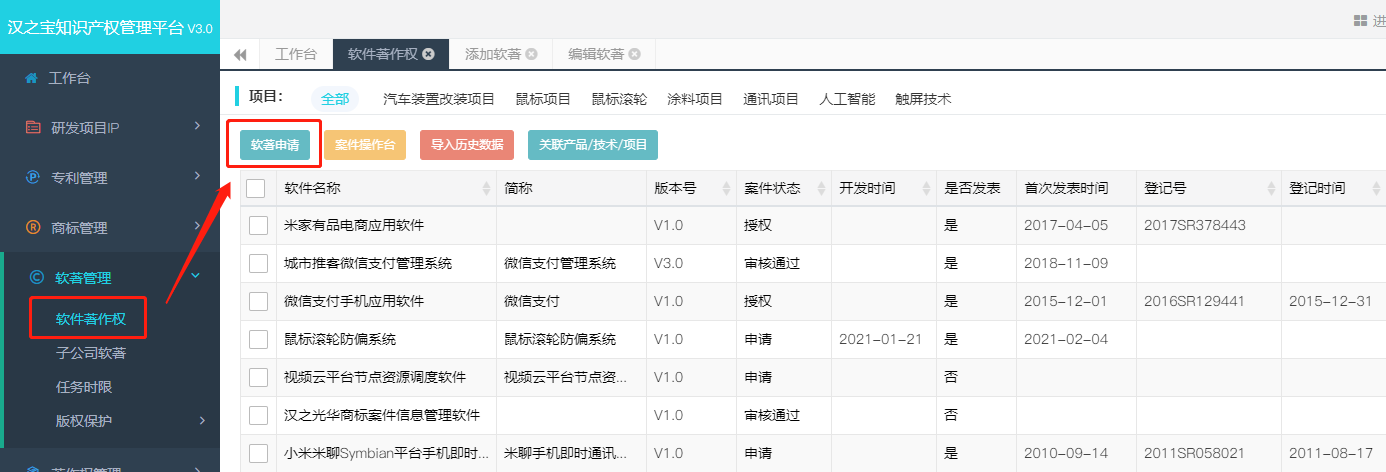Toggle the select-all checkbox in table header
1386x472 pixels.
tap(255, 188)
